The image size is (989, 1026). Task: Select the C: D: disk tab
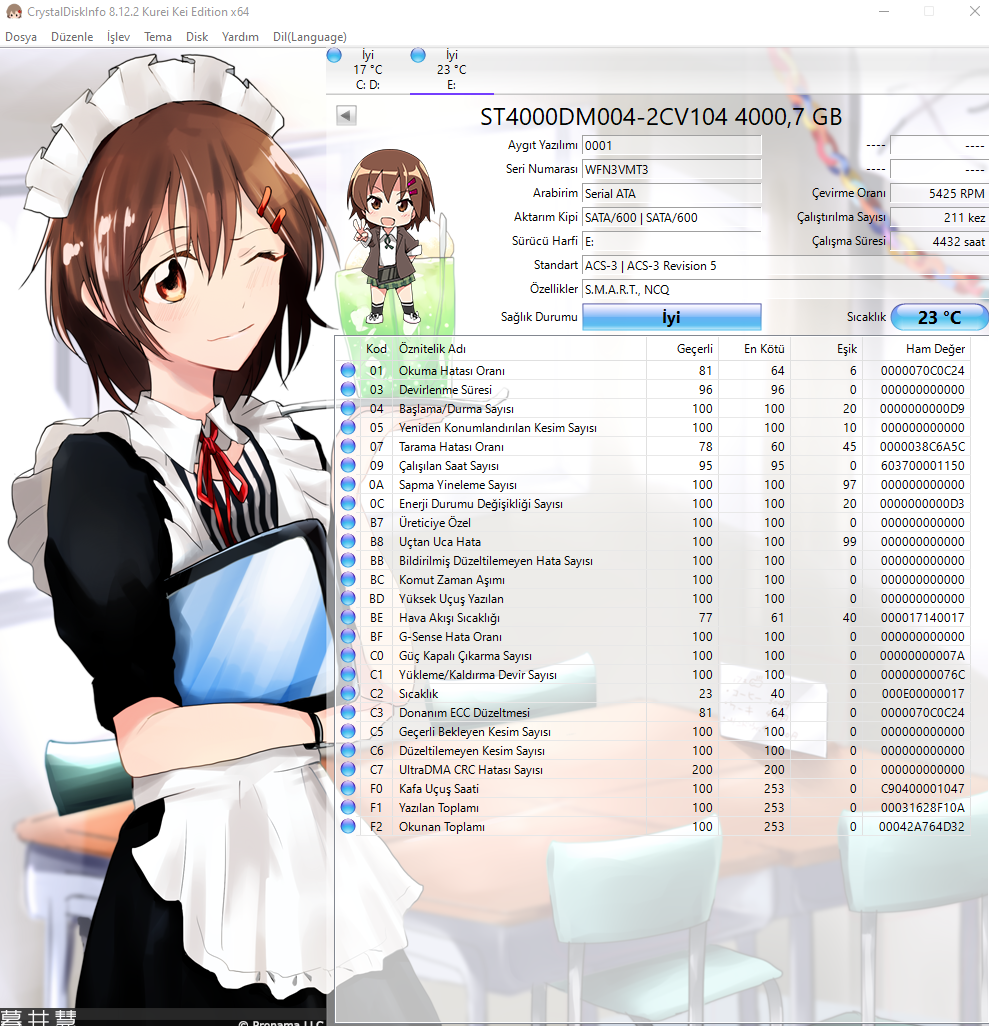click(367, 69)
